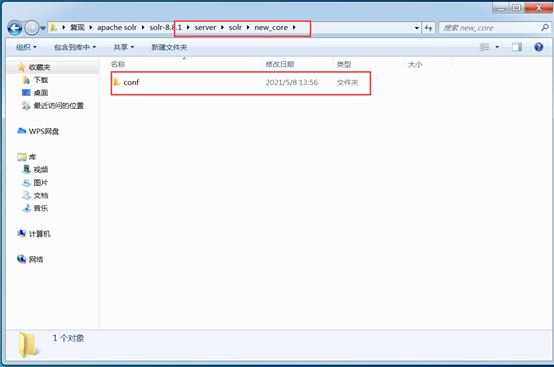554x367 pixels.
Task: Expand the arrow after server breadcrumb
Action: [x=223, y=28]
